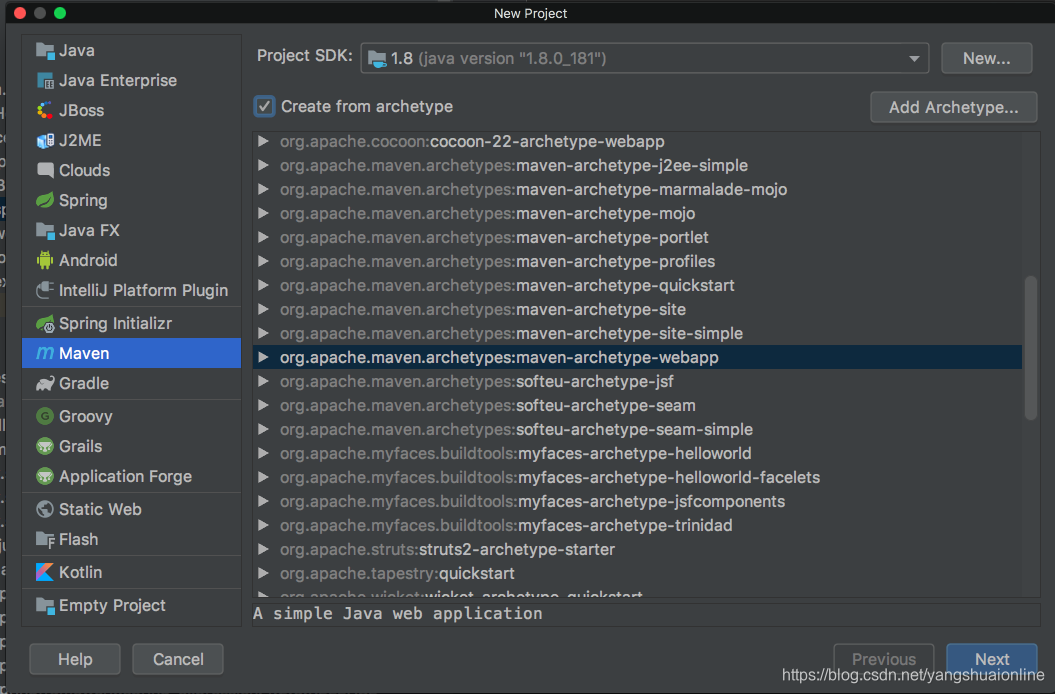Image resolution: width=1055 pixels, height=694 pixels.
Task: Select the maven-archetype-site entry text
Action: point(483,310)
